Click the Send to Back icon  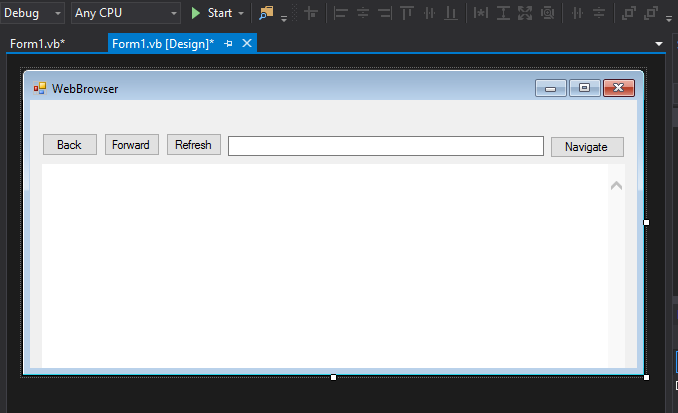point(650,13)
